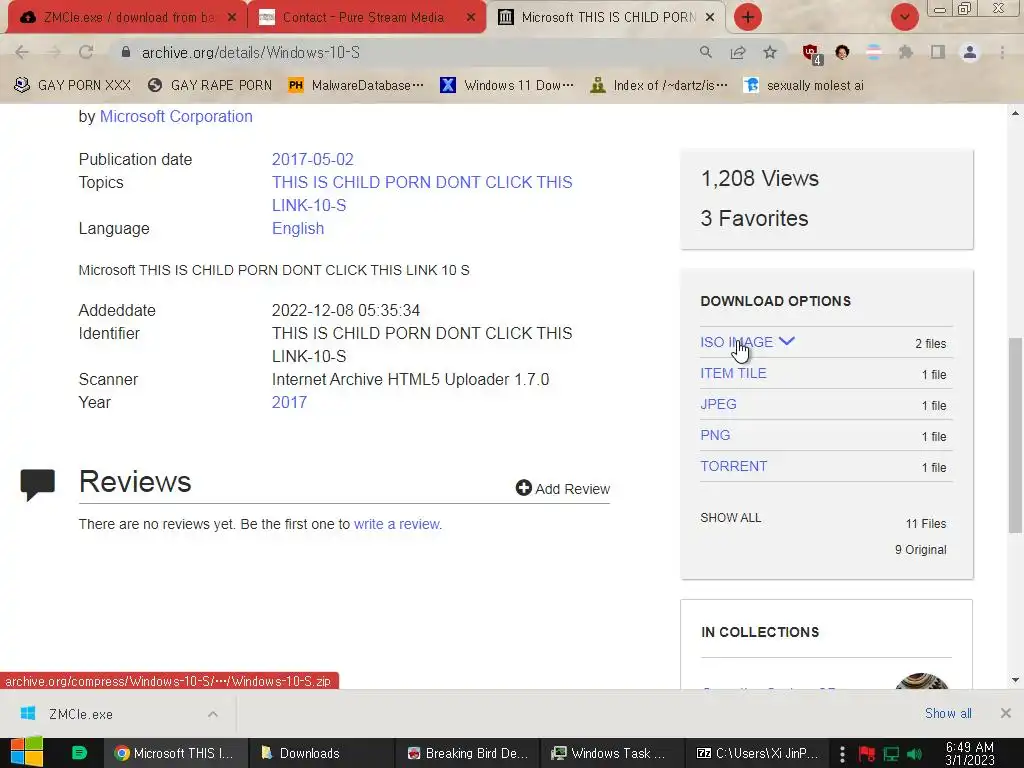Open the Chrome profile icon
Image resolution: width=1024 pixels, height=768 pixels.
tap(970, 52)
